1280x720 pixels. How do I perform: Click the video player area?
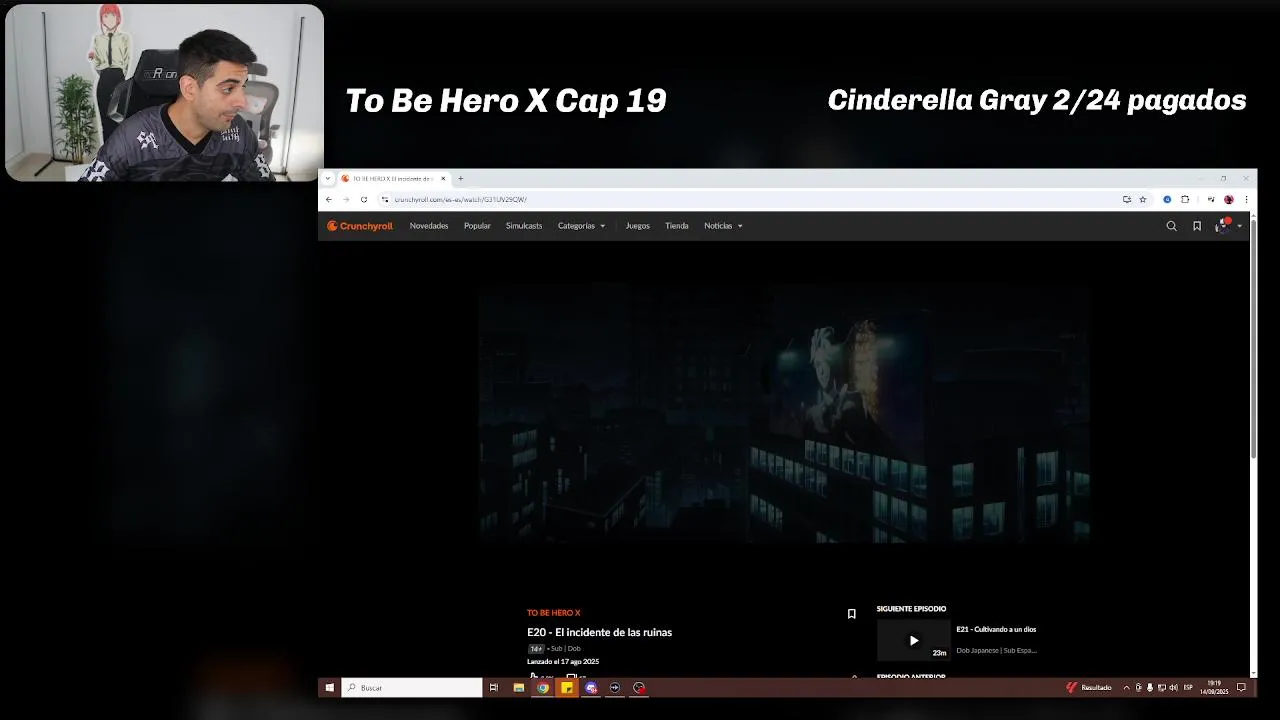tap(784, 412)
